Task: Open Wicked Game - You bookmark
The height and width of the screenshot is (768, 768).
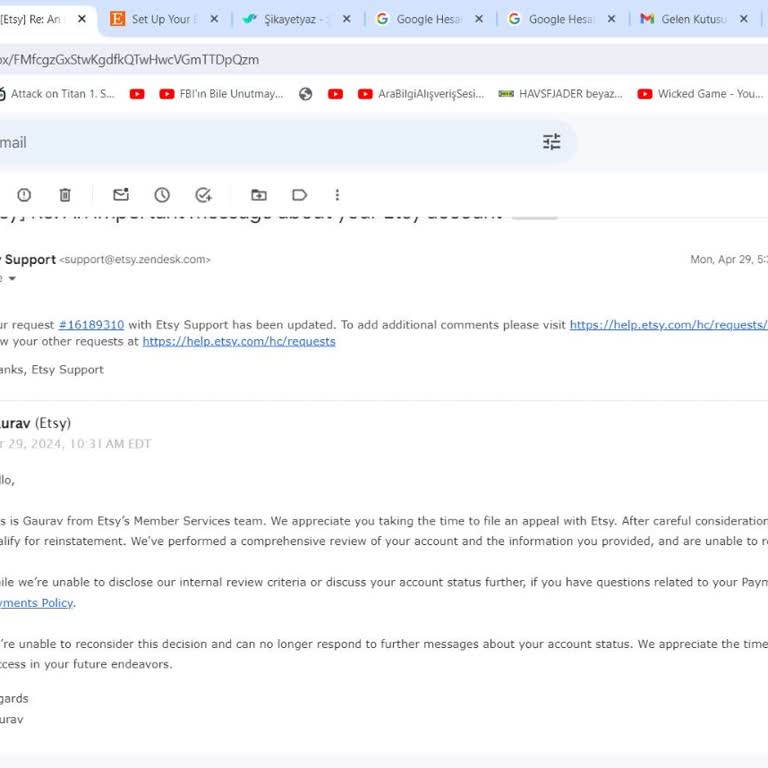Action: 700,94
